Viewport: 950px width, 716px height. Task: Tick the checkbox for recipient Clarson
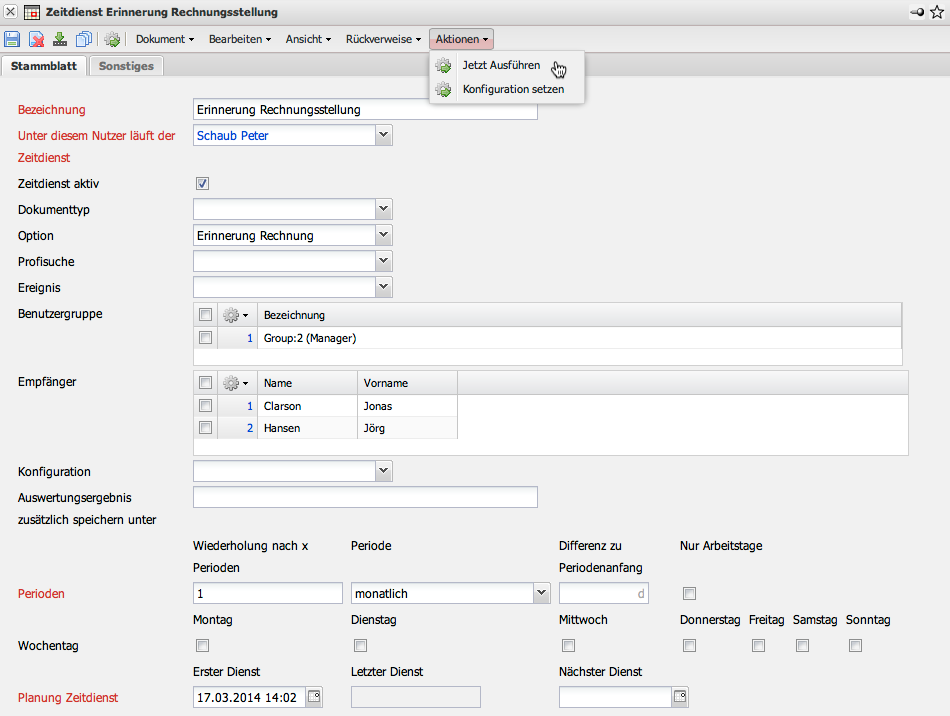click(x=205, y=406)
